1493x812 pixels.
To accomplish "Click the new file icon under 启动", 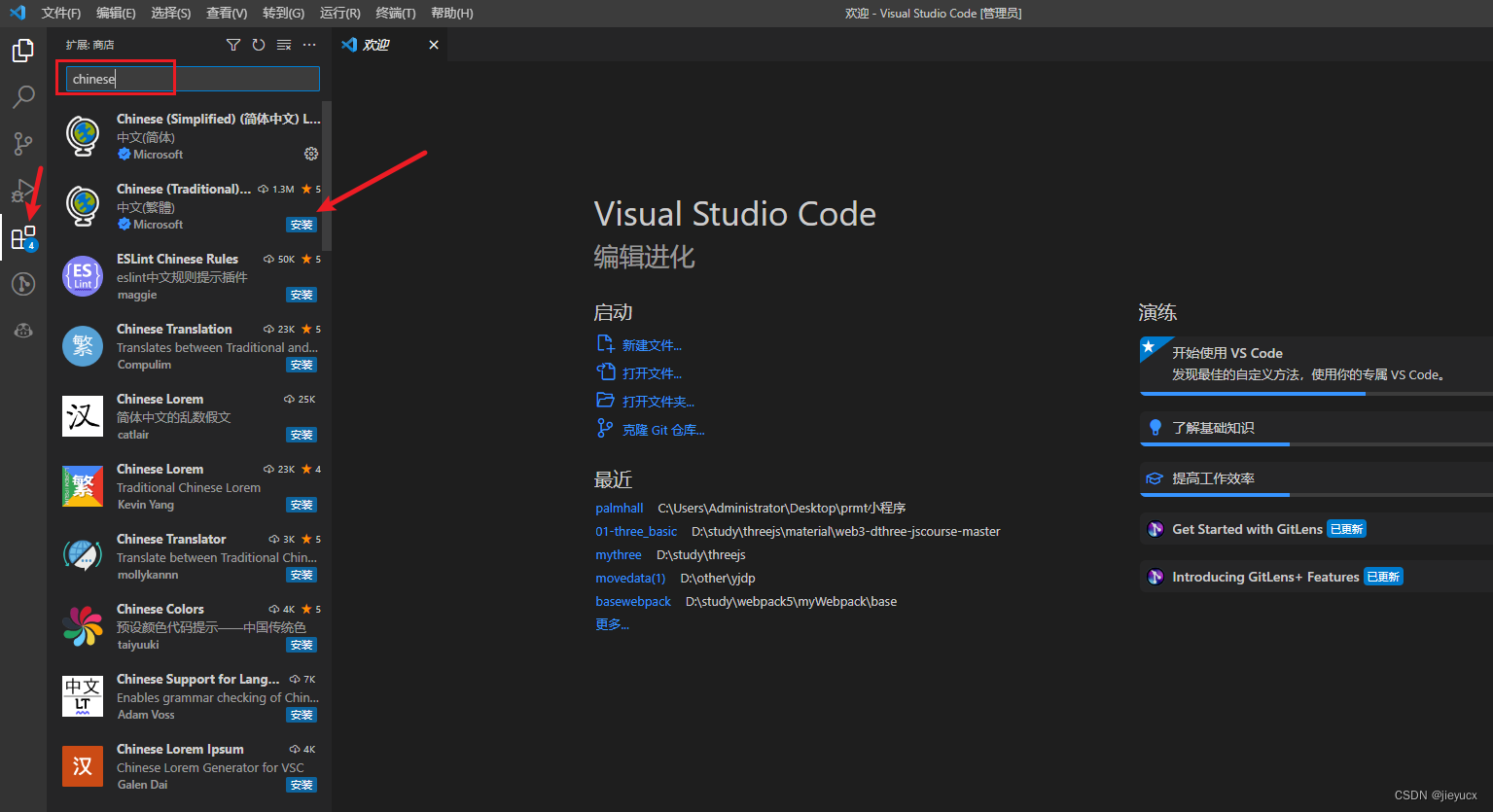I will [605, 344].
